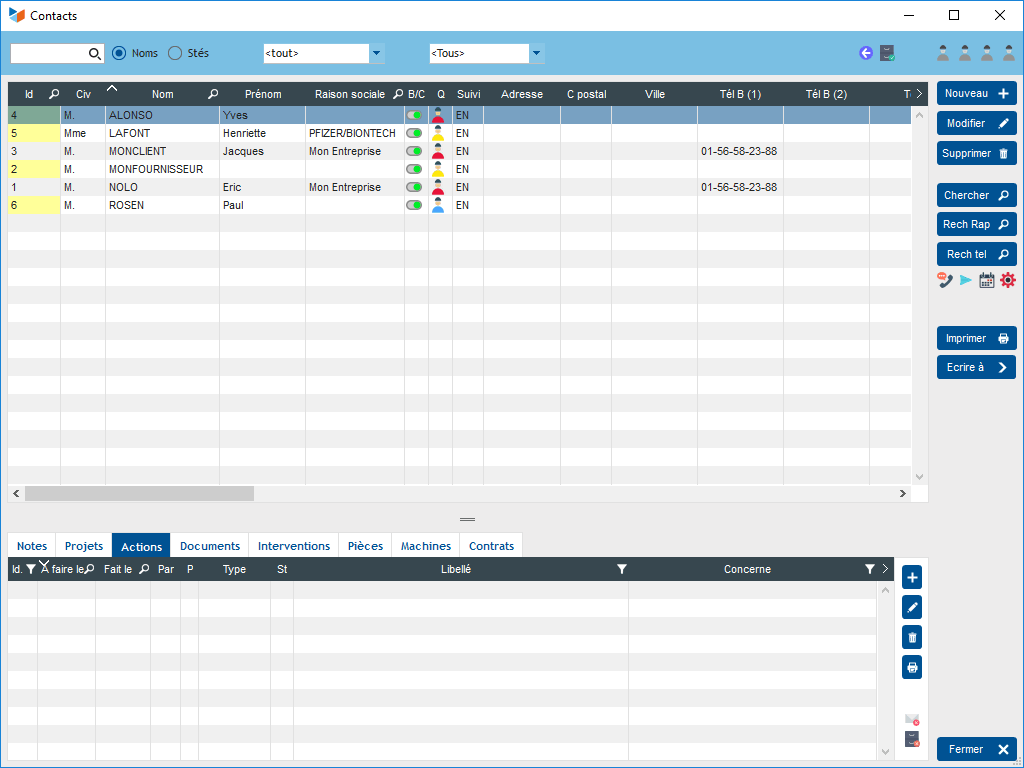1024x768 pixels.
Task: Click the Ecrire à button
Action: 976,367
